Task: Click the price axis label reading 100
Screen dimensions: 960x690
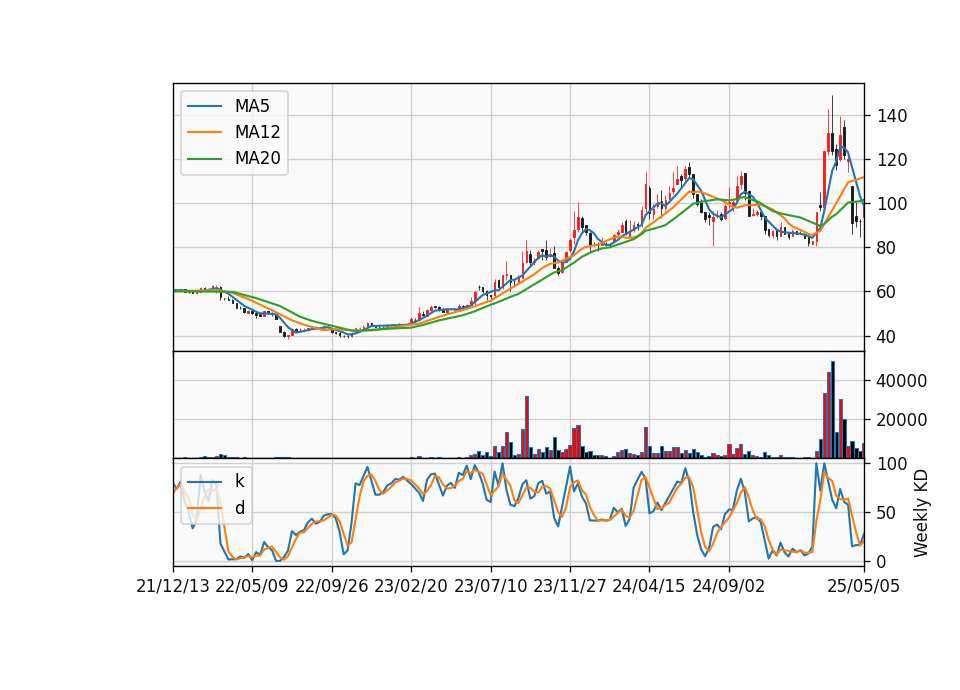Action: coord(892,204)
